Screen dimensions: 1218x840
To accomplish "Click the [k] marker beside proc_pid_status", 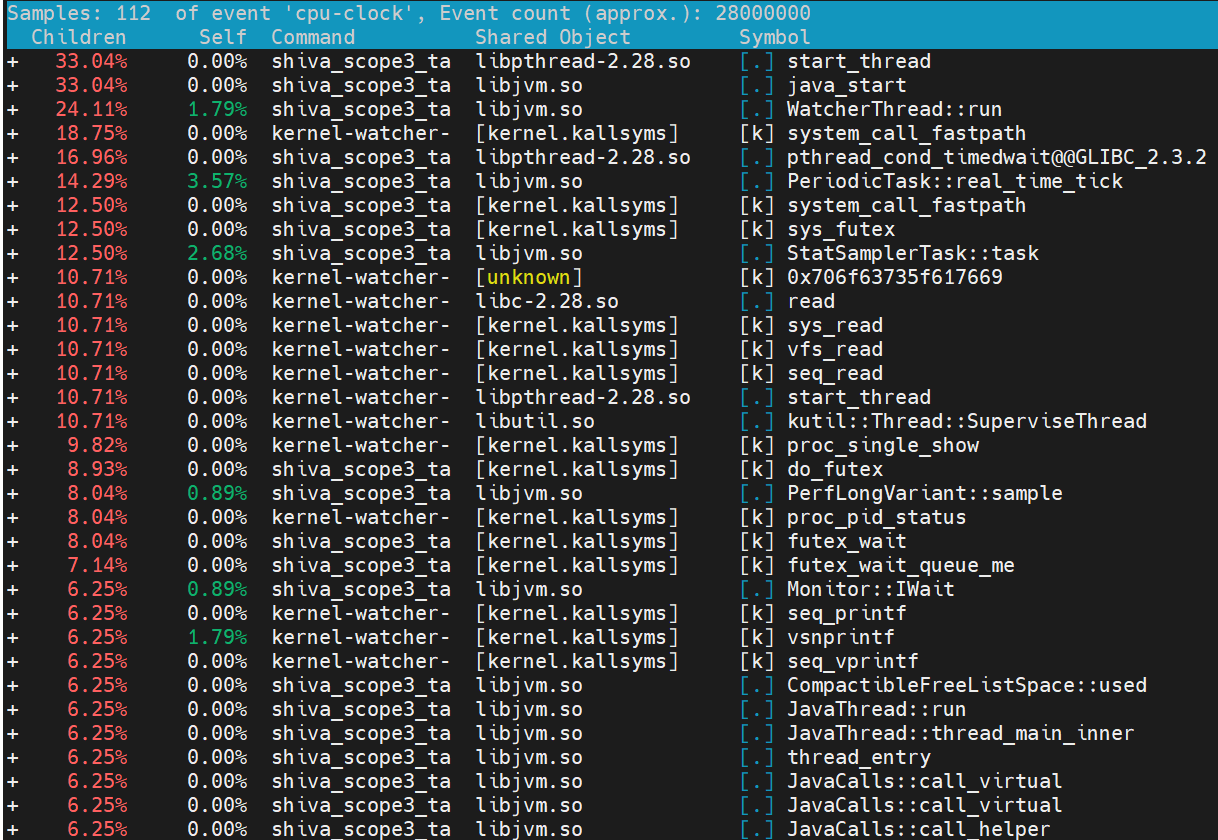I will point(757,518).
